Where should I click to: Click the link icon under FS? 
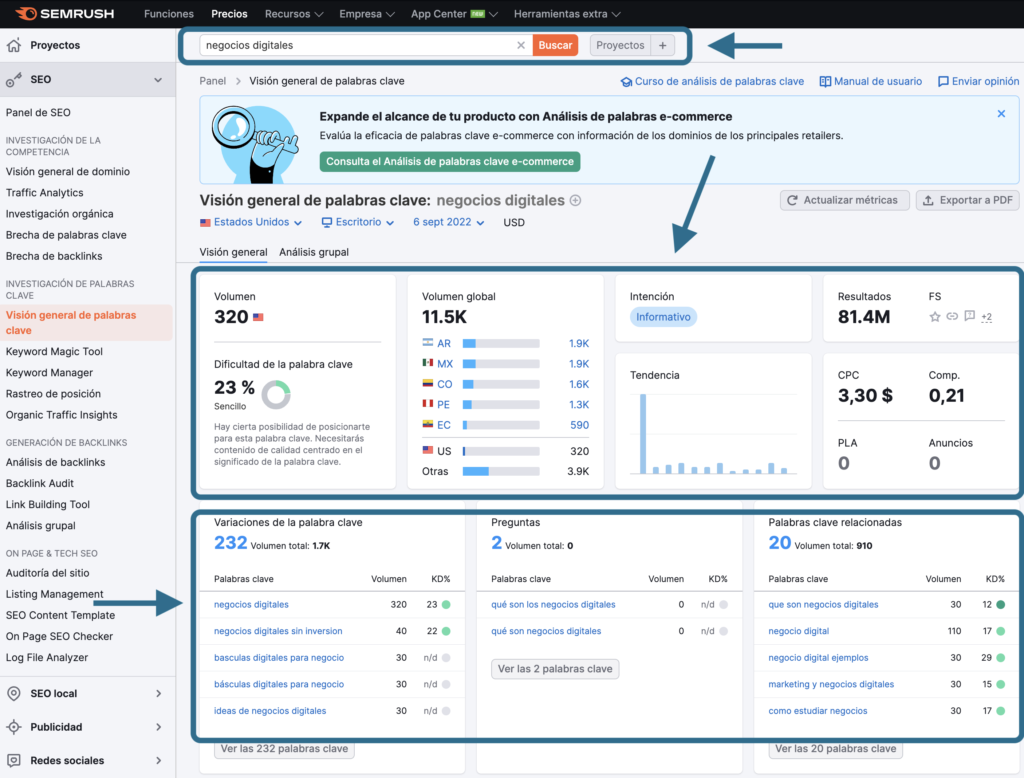(x=951, y=315)
